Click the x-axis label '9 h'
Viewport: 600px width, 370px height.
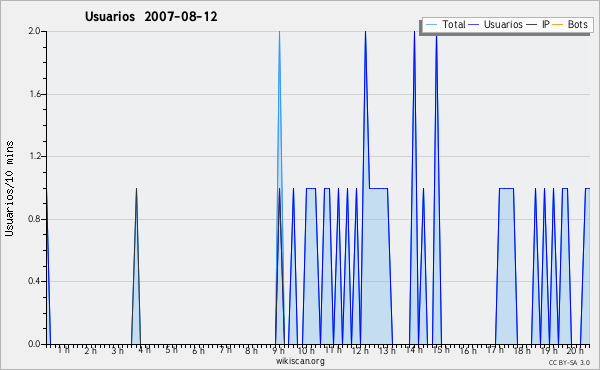(278, 350)
